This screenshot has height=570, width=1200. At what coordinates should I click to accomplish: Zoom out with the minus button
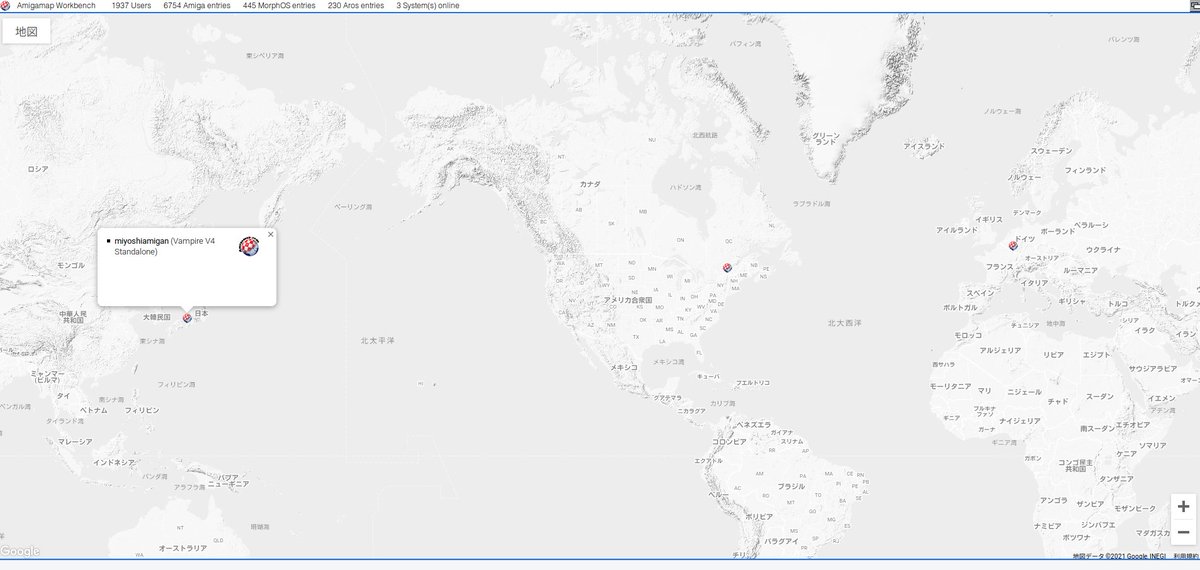[x=1183, y=532]
